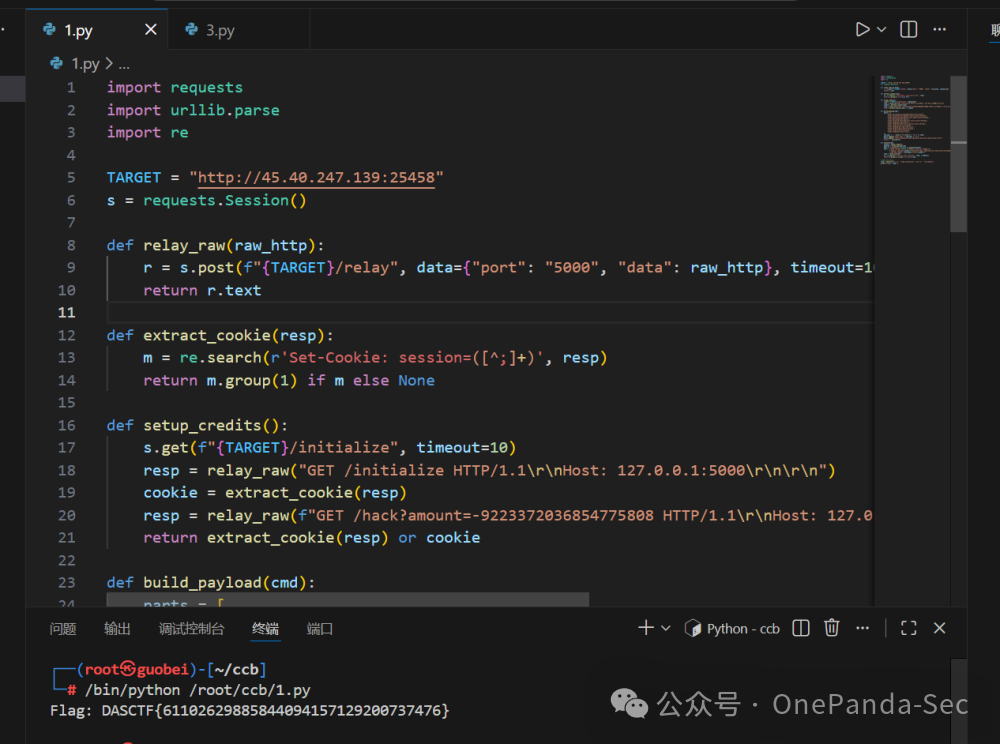
Task: Open the 输出 panel tab
Action: tap(117, 629)
